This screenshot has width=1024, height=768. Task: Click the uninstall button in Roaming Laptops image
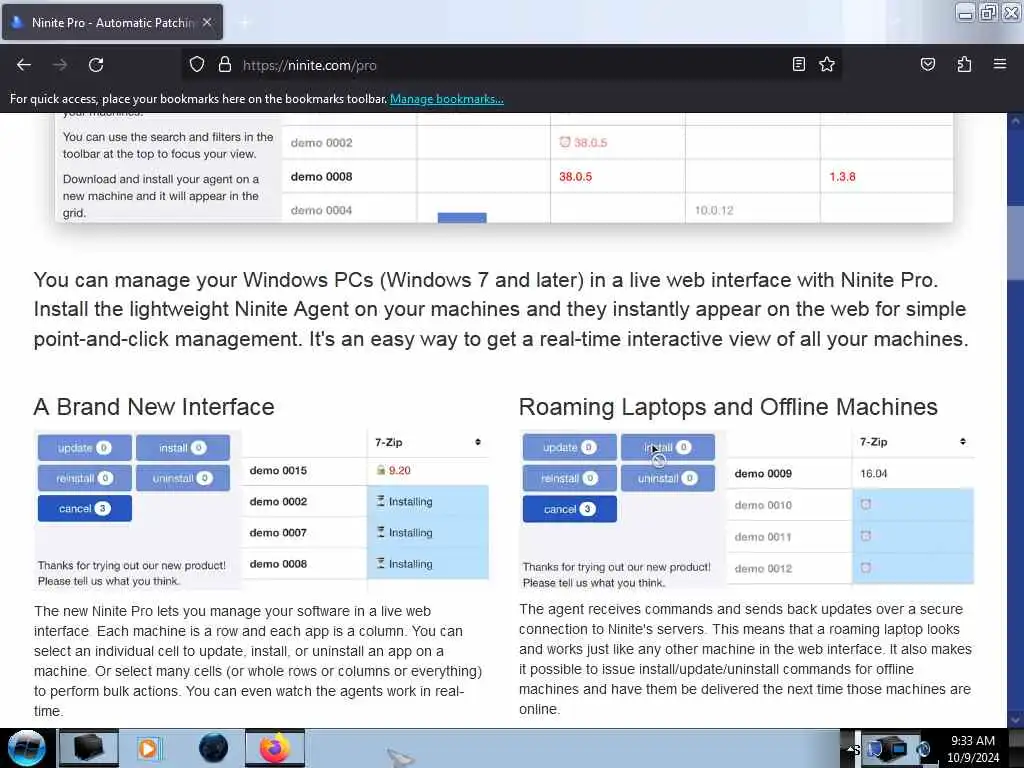coord(667,479)
